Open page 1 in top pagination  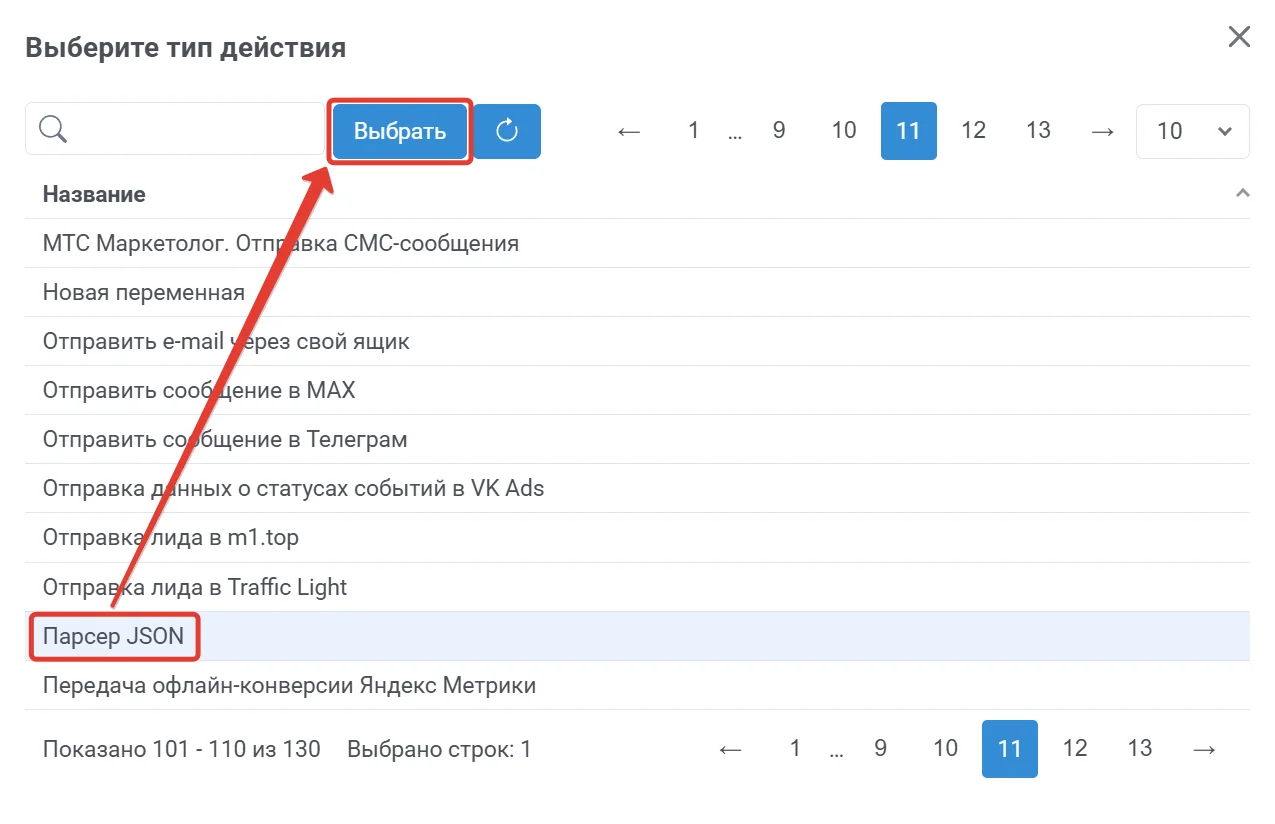693,131
